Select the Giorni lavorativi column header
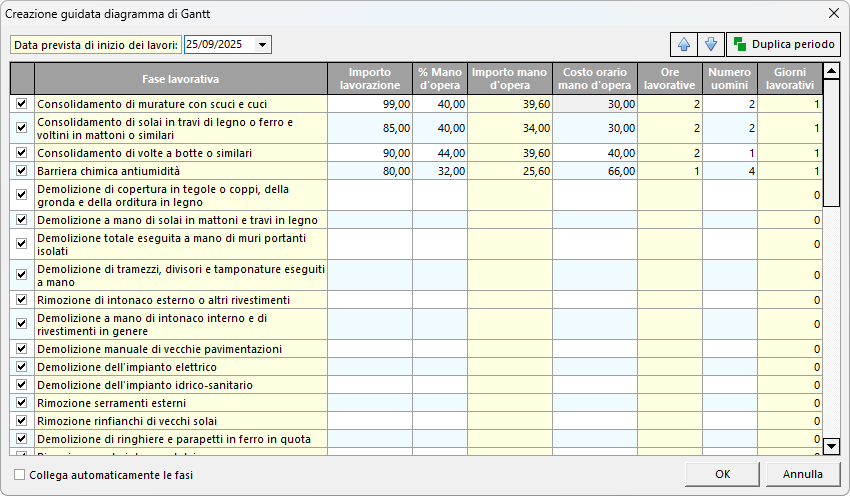 tap(789, 78)
